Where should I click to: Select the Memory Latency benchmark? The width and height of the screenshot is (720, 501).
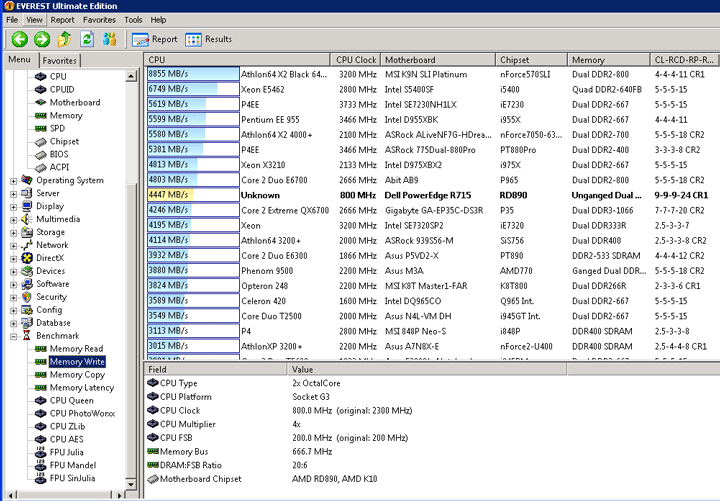[x=82, y=388]
